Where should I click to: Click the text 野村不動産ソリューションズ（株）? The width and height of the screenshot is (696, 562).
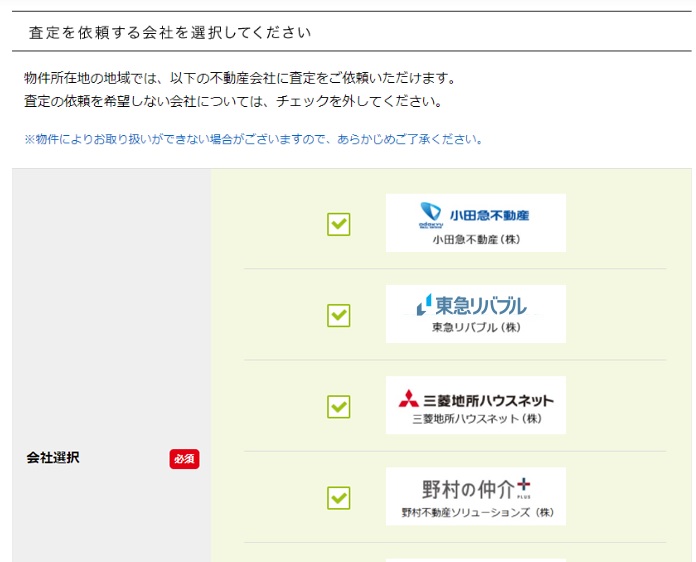pyautogui.click(x=478, y=512)
